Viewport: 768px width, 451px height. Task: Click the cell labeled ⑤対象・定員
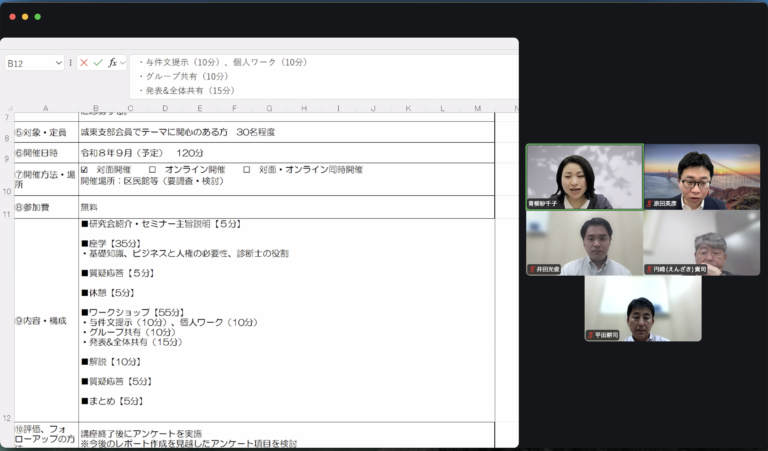point(47,132)
